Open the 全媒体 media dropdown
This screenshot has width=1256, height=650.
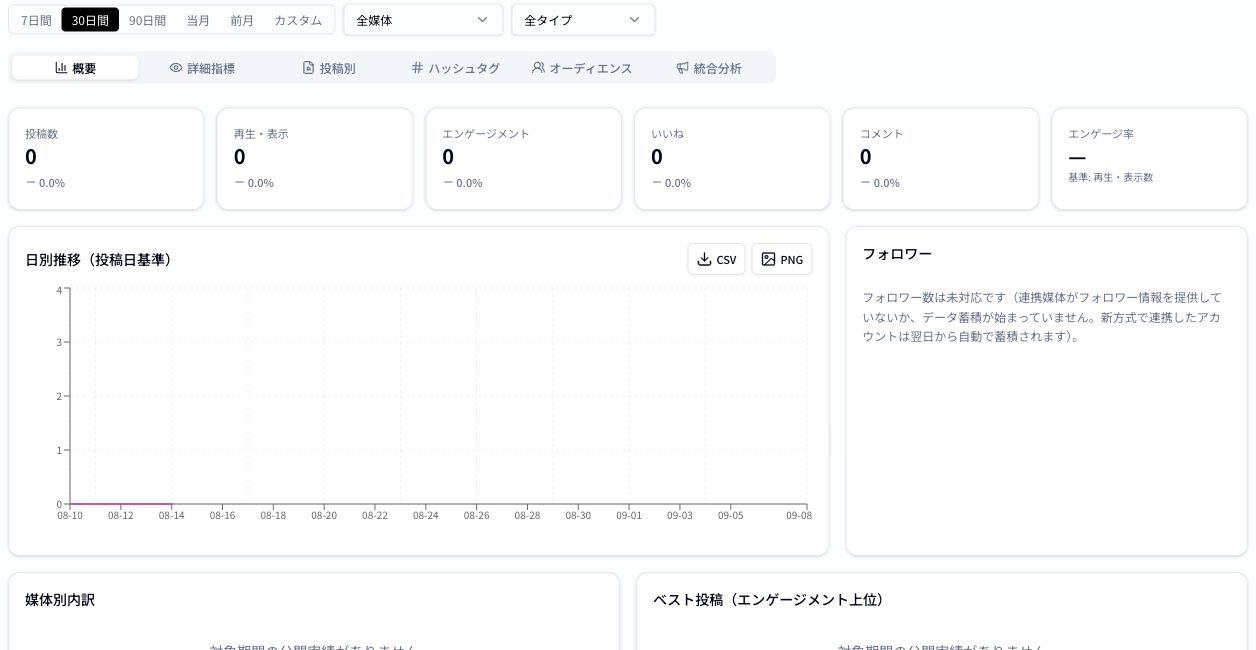(x=423, y=20)
